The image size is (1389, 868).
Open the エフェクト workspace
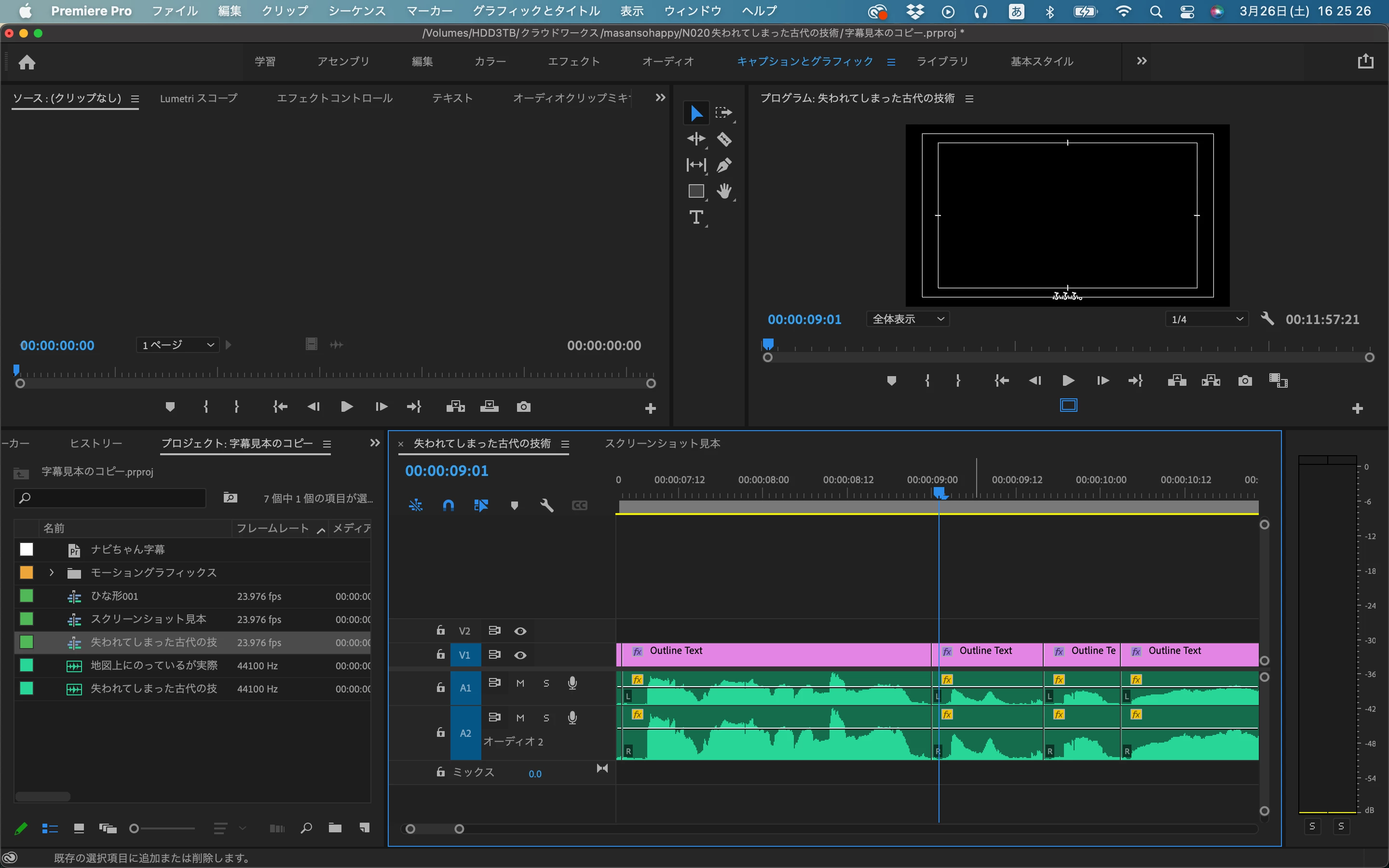pos(573,61)
